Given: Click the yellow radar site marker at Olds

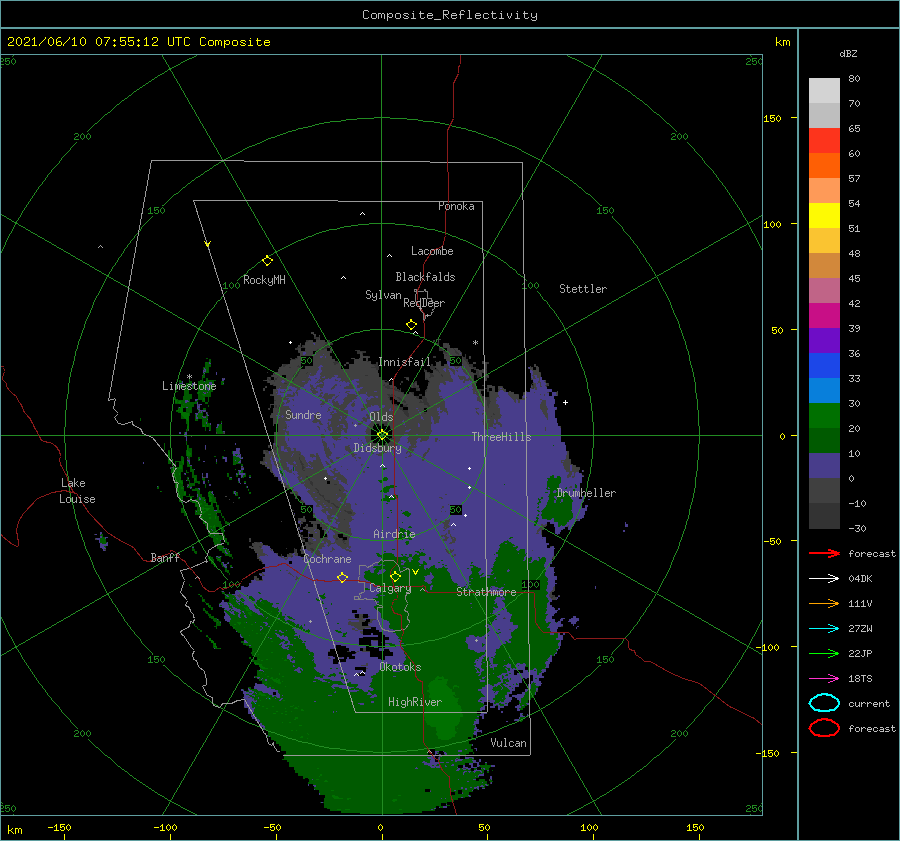Looking at the screenshot, I should (x=382, y=435).
